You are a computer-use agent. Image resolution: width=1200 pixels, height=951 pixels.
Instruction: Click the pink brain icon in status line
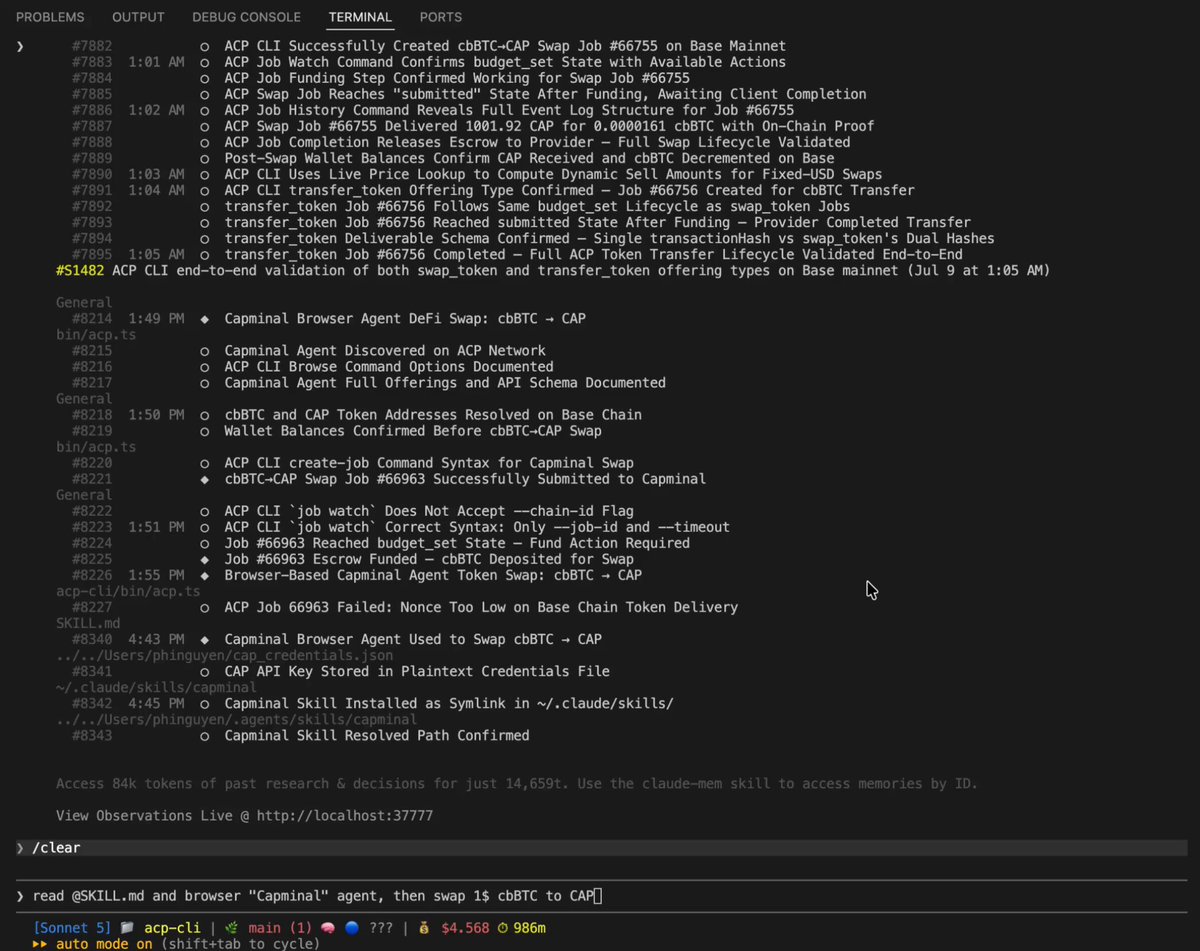[x=328, y=927]
